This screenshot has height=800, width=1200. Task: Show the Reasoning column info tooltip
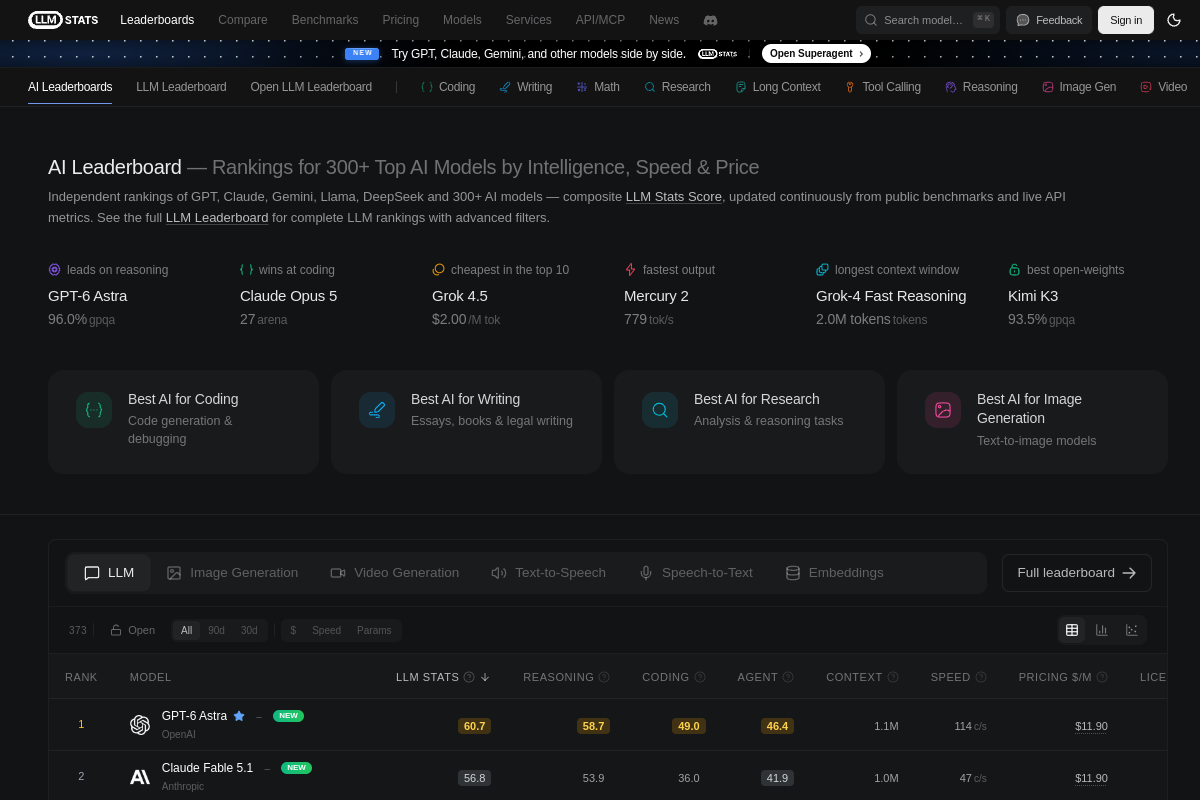pos(604,677)
